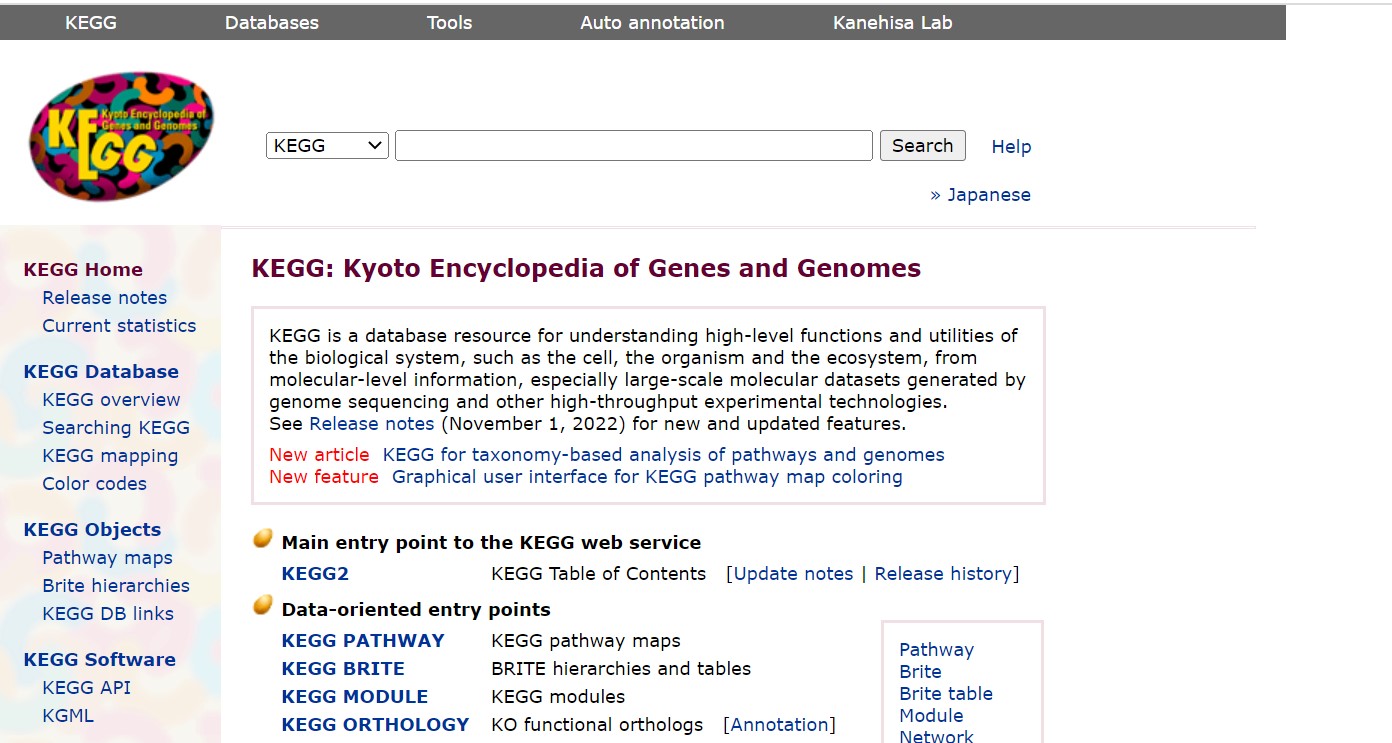
Task: Open Network in the right box
Action: [x=936, y=736]
